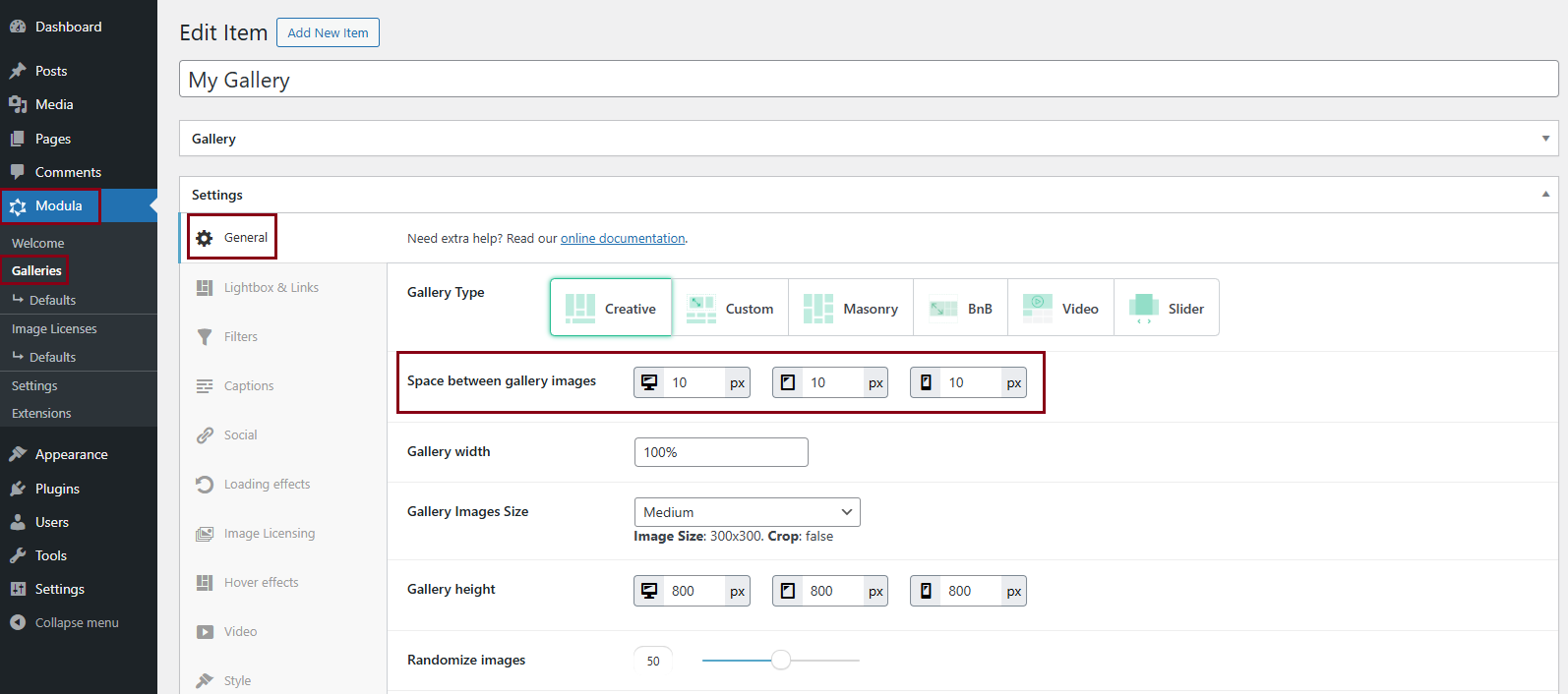
Task: Open the online documentation link
Action: 622,239
